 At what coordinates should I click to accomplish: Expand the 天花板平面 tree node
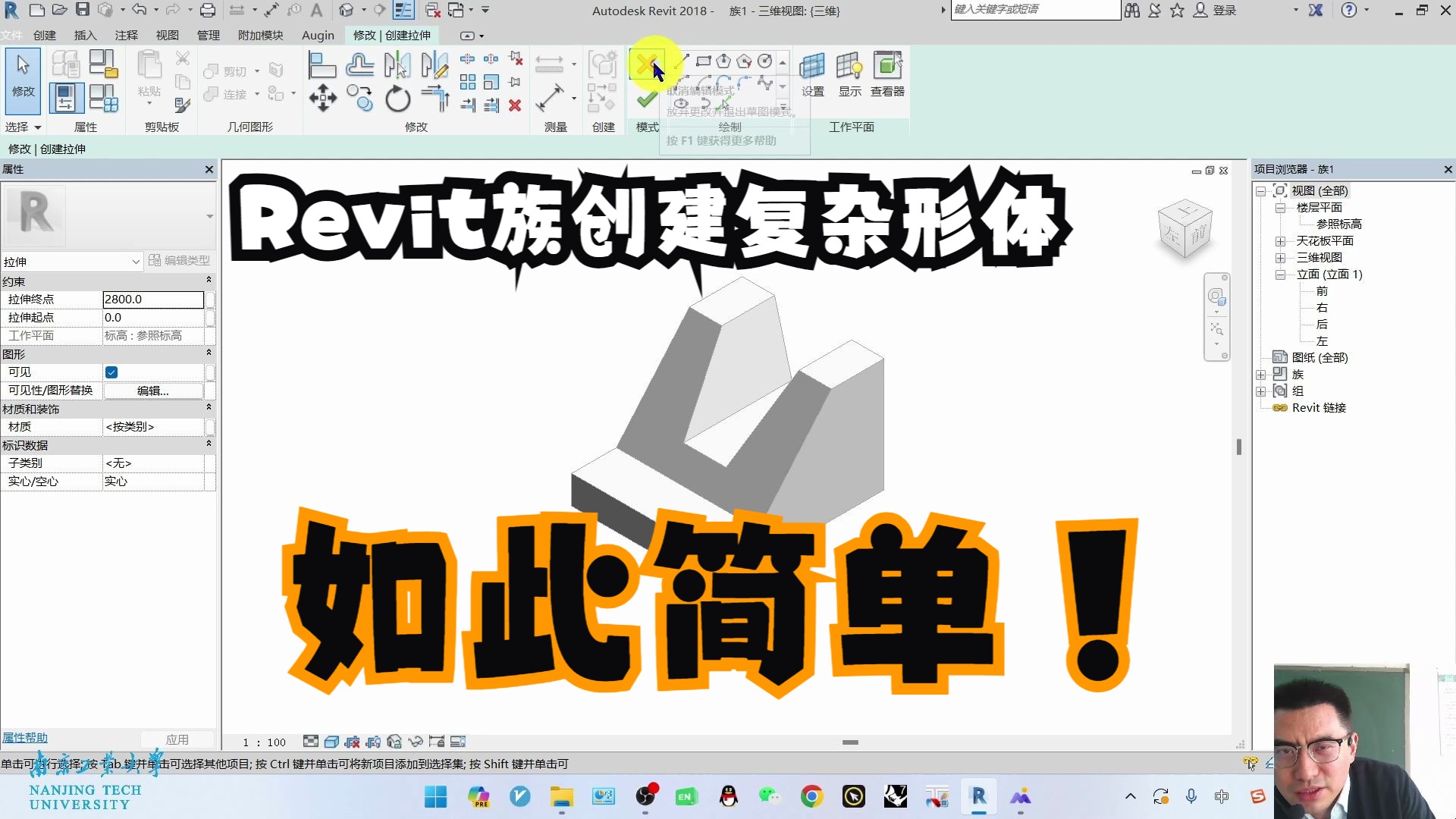point(1280,241)
